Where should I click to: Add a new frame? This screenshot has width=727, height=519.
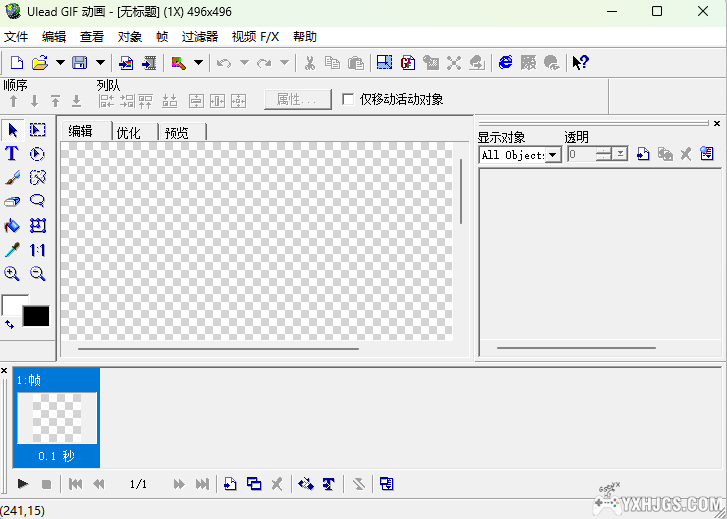pos(230,484)
